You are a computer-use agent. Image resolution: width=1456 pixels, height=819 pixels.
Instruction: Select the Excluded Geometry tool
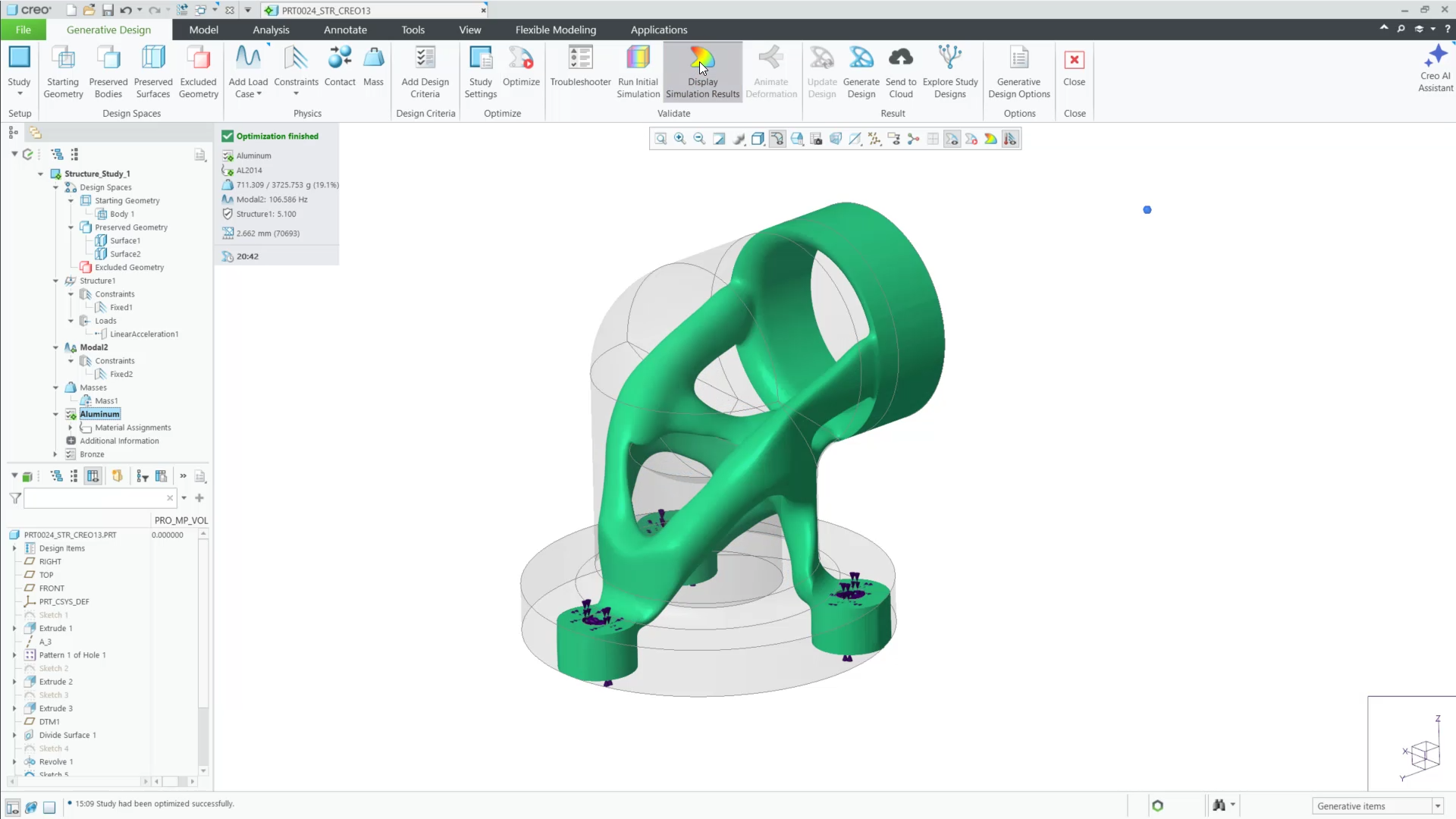pos(199,72)
